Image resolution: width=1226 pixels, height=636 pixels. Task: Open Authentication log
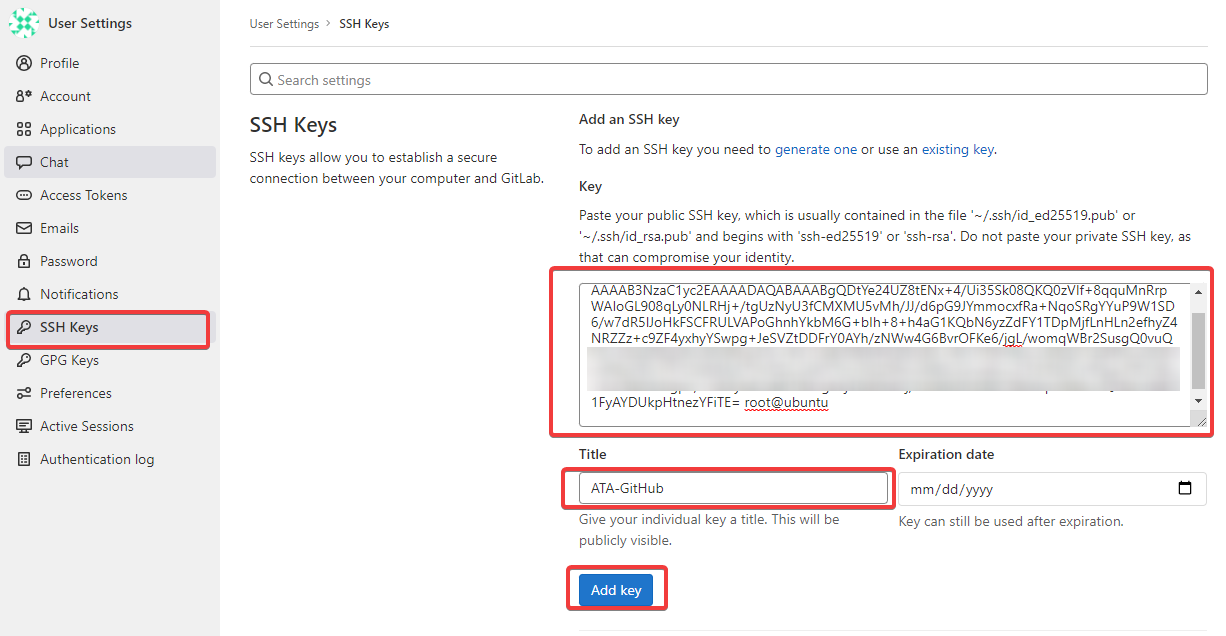click(x=110, y=459)
